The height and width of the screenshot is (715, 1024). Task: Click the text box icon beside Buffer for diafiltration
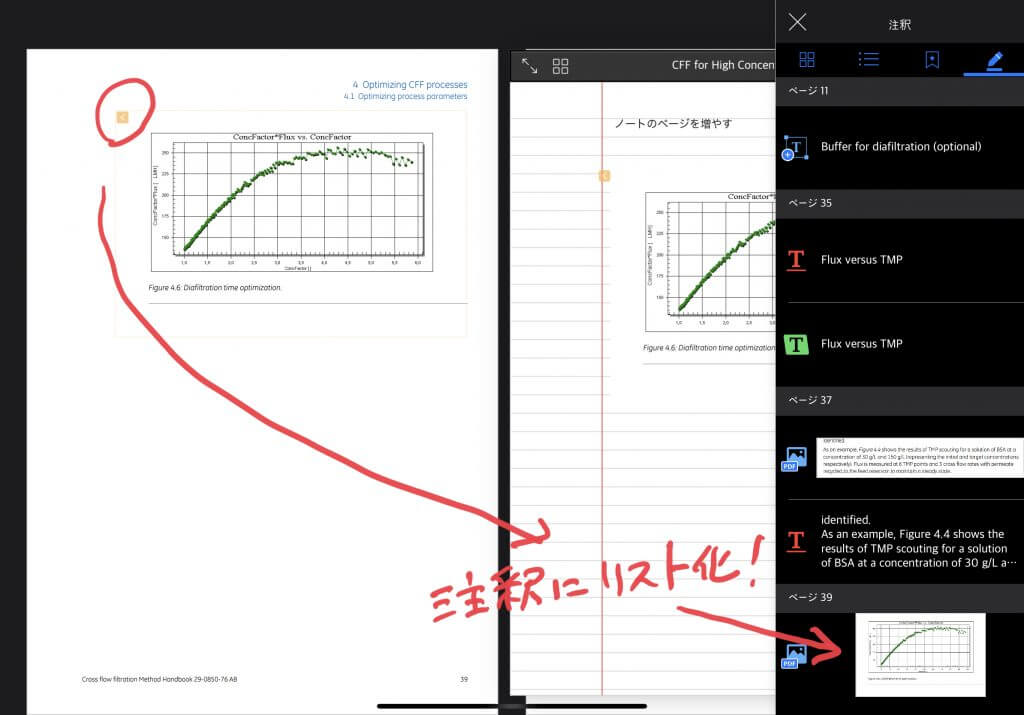tap(795, 148)
